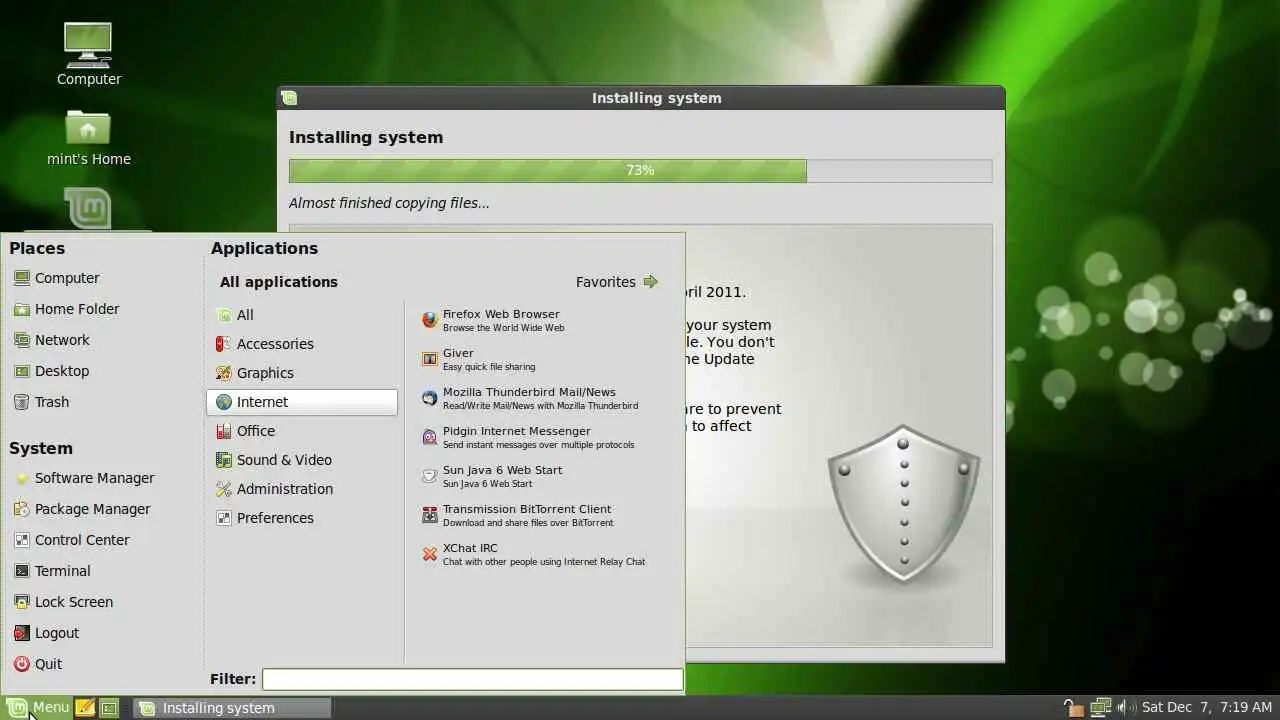Viewport: 1280px width, 720px height.
Task: Open the clock showing Sat Dec 7
Action: coord(1206,707)
